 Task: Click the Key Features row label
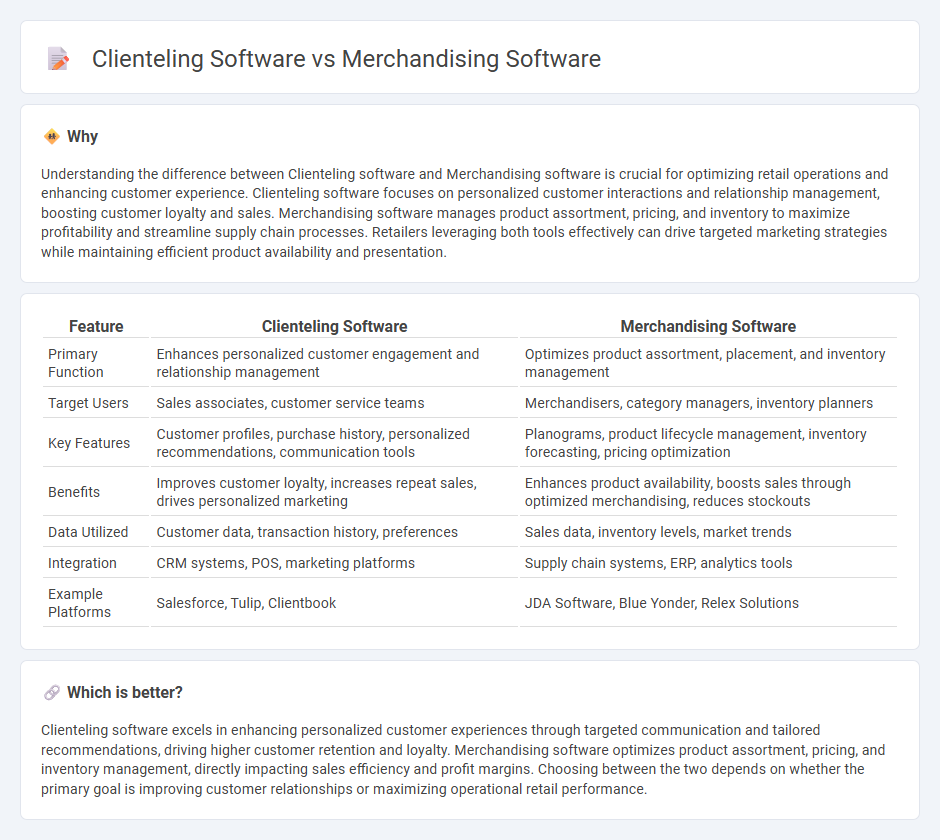click(89, 443)
